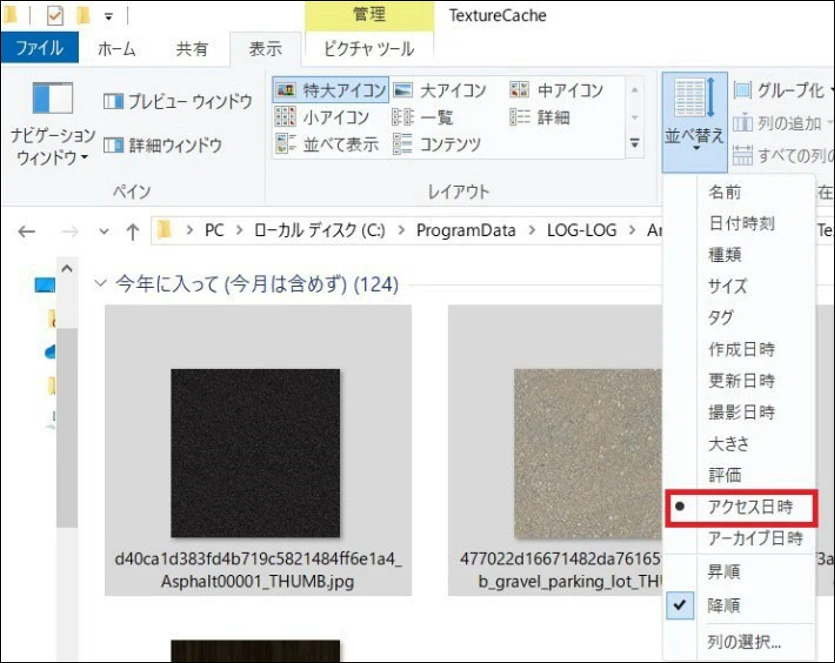Click ProgramData in address path
Viewport: 835px width, 663px height.
point(466,230)
